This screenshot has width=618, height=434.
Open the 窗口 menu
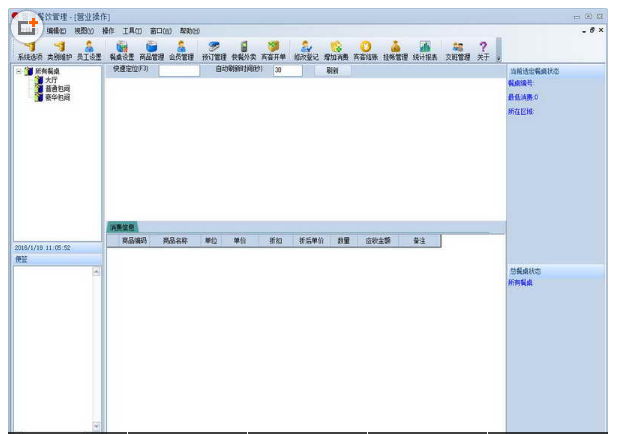click(x=160, y=31)
